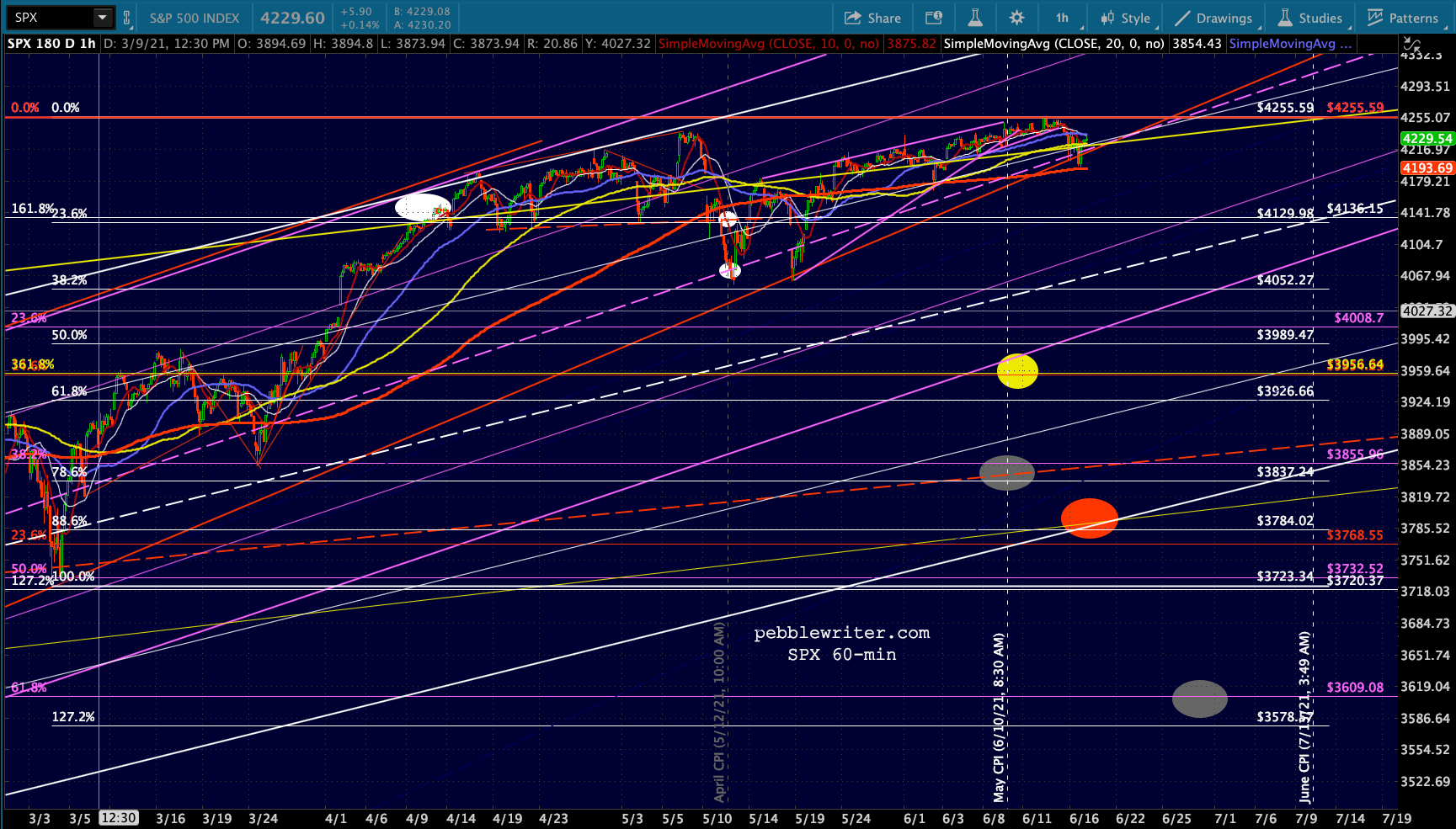Screen dimensions: 1456x829
Task: Open the Style menu
Action: pos(1125,18)
